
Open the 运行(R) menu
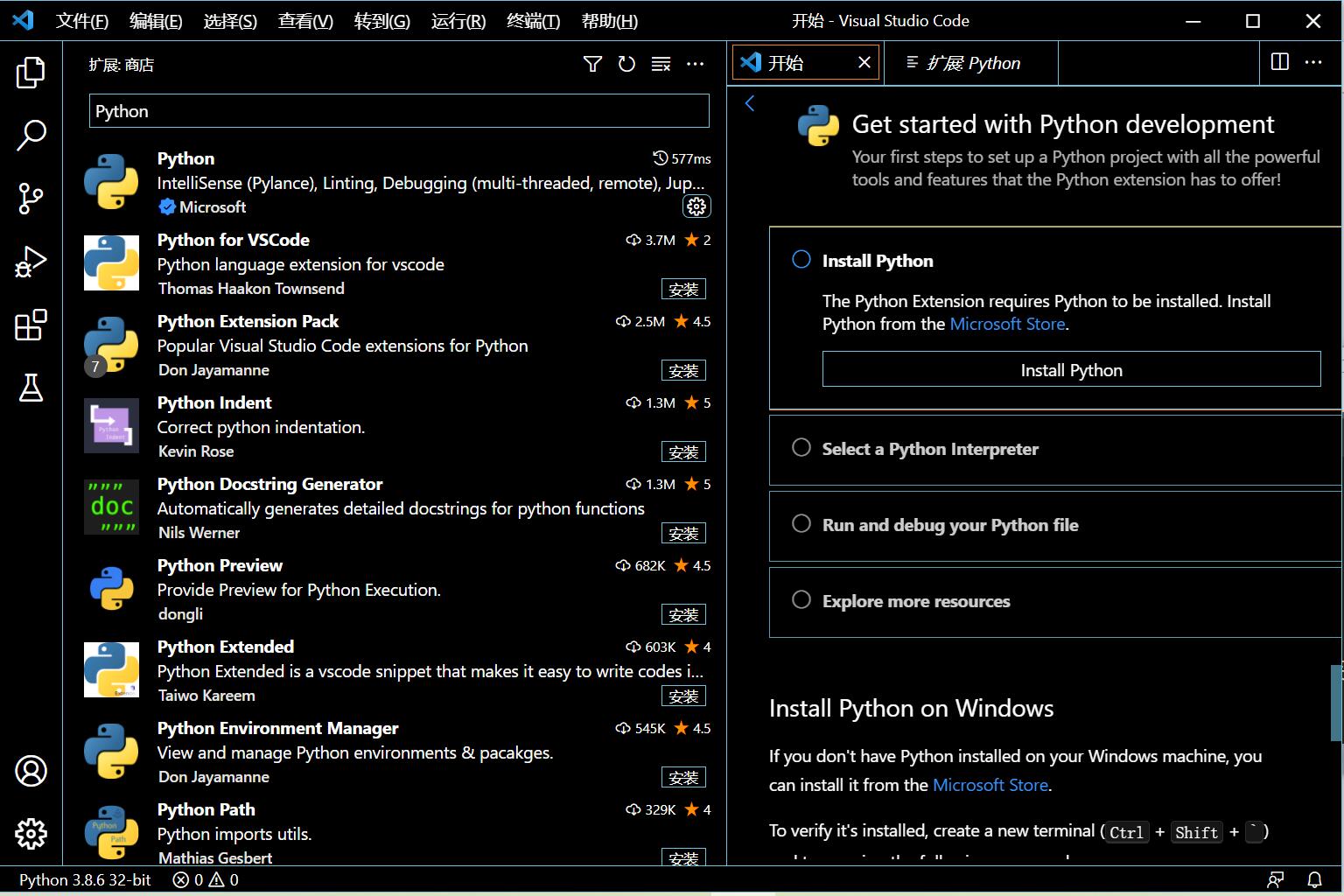pos(458,21)
